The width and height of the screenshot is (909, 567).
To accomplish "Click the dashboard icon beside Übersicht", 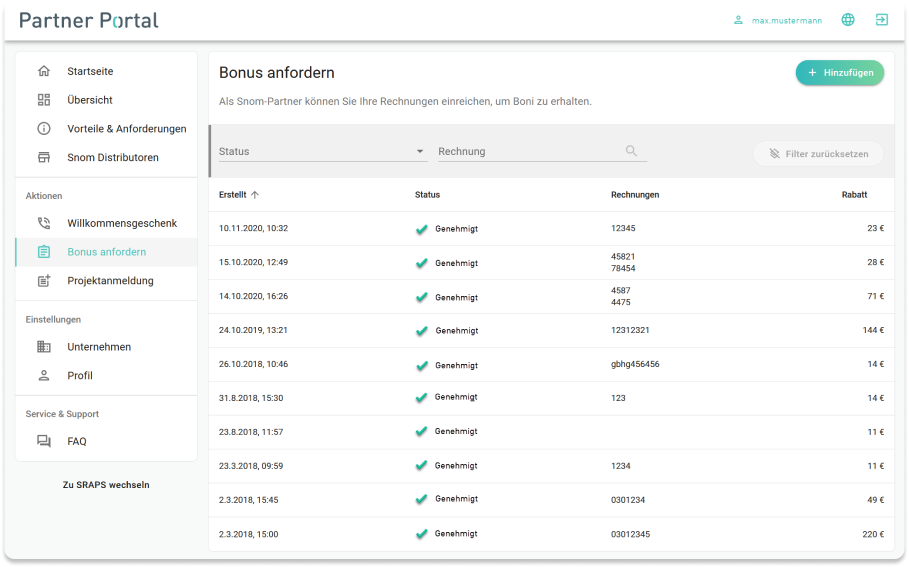I will (x=44, y=100).
